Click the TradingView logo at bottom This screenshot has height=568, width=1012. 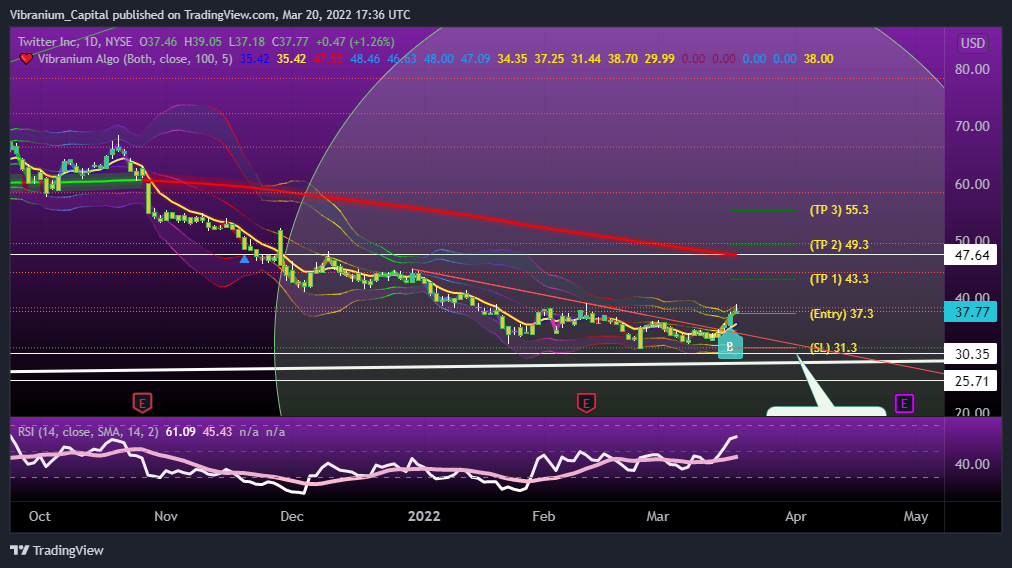click(57, 551)
